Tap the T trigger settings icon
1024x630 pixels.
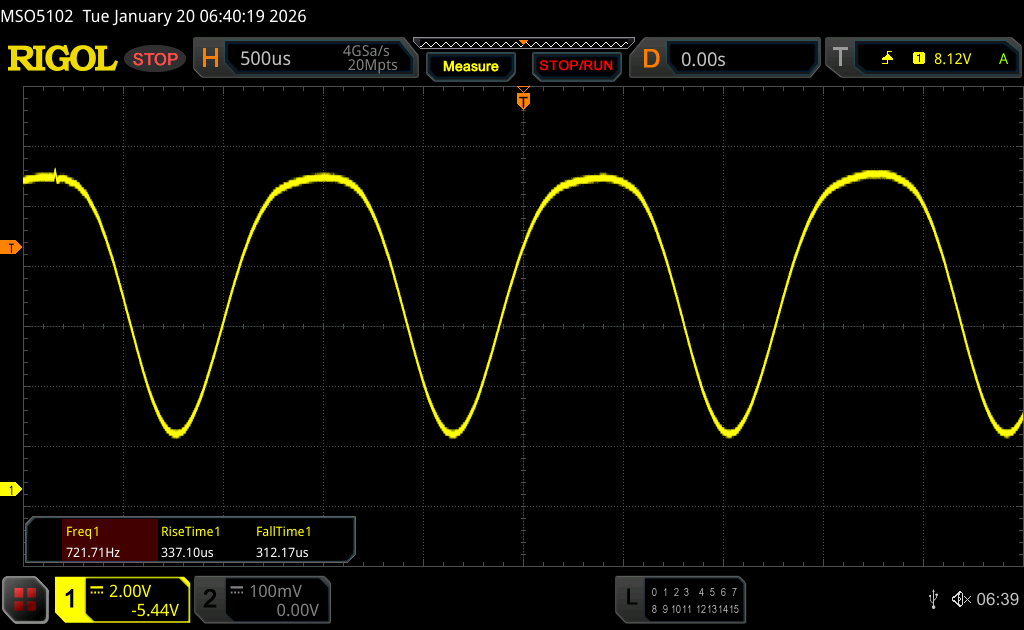(x=840, y=59)
